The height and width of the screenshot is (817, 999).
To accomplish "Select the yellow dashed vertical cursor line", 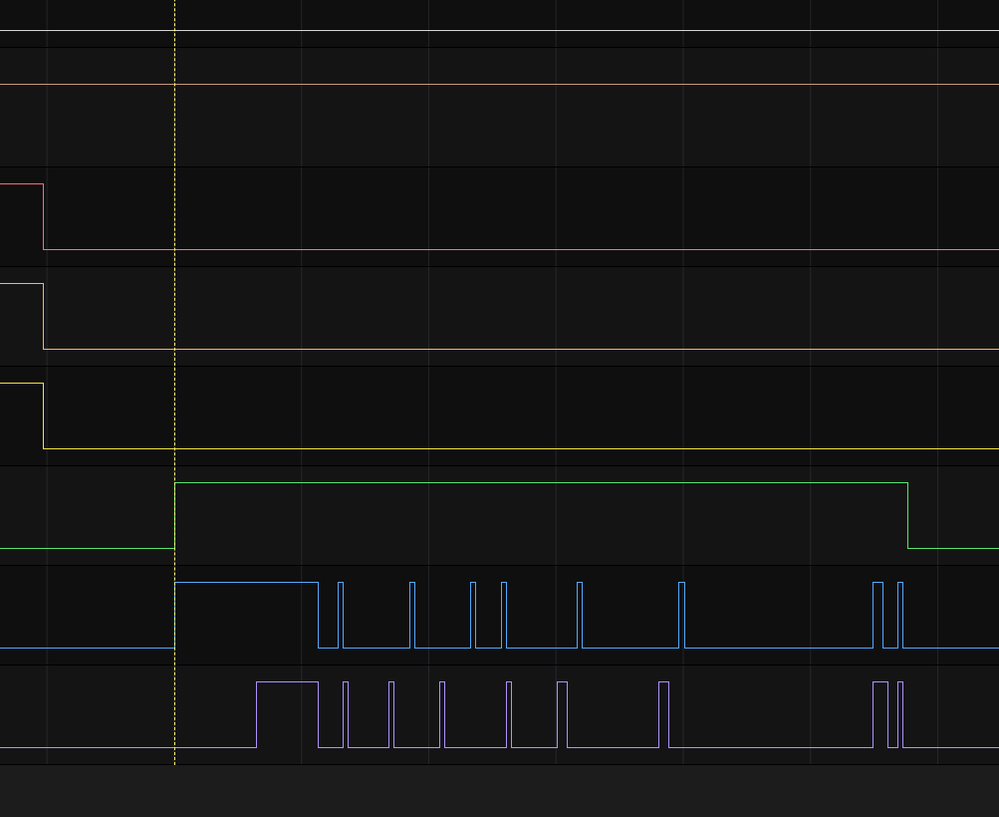I will pyautogui.click(x=175, y=382).
